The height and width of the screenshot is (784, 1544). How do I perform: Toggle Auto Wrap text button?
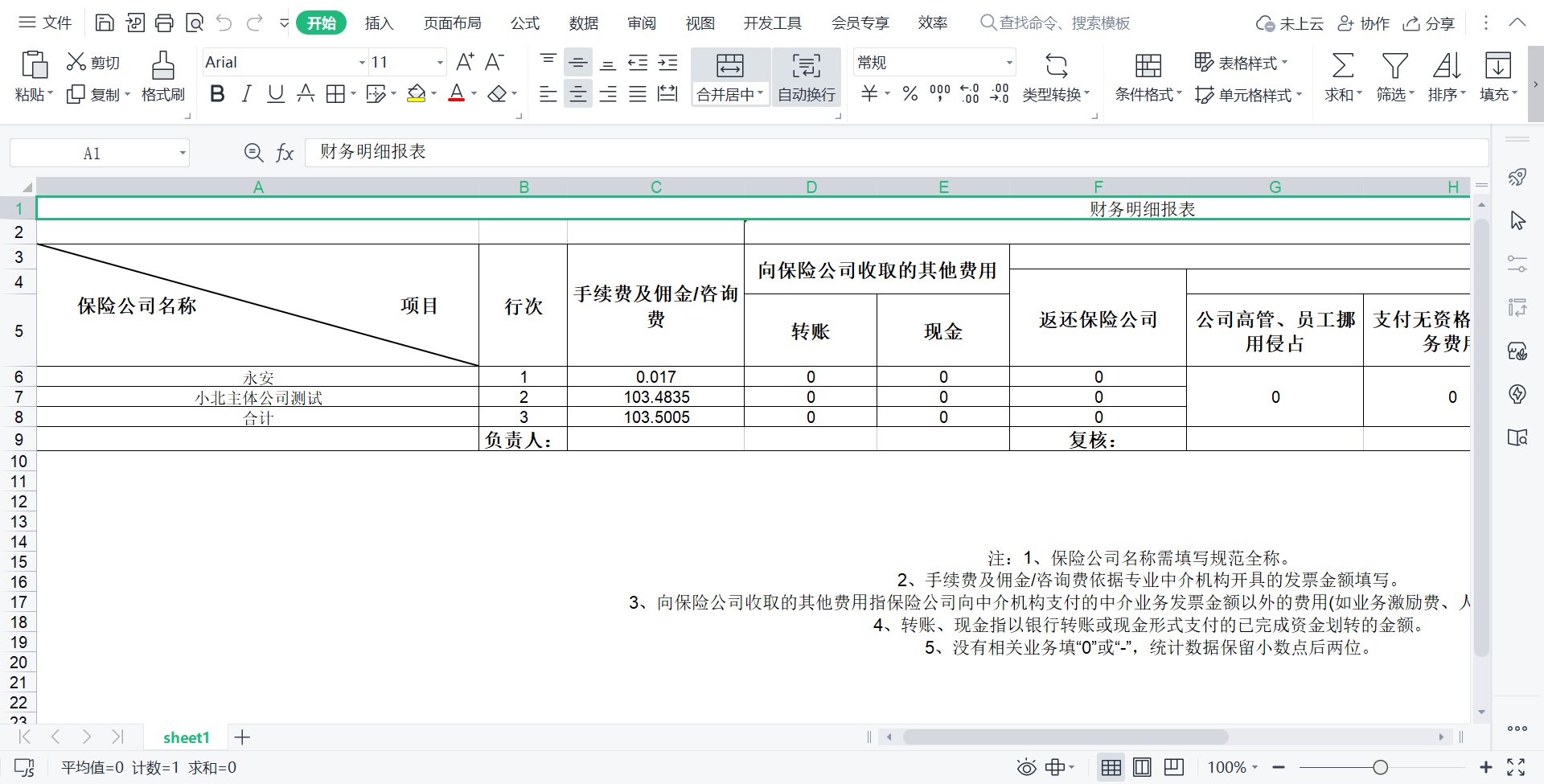coord(807,77)
